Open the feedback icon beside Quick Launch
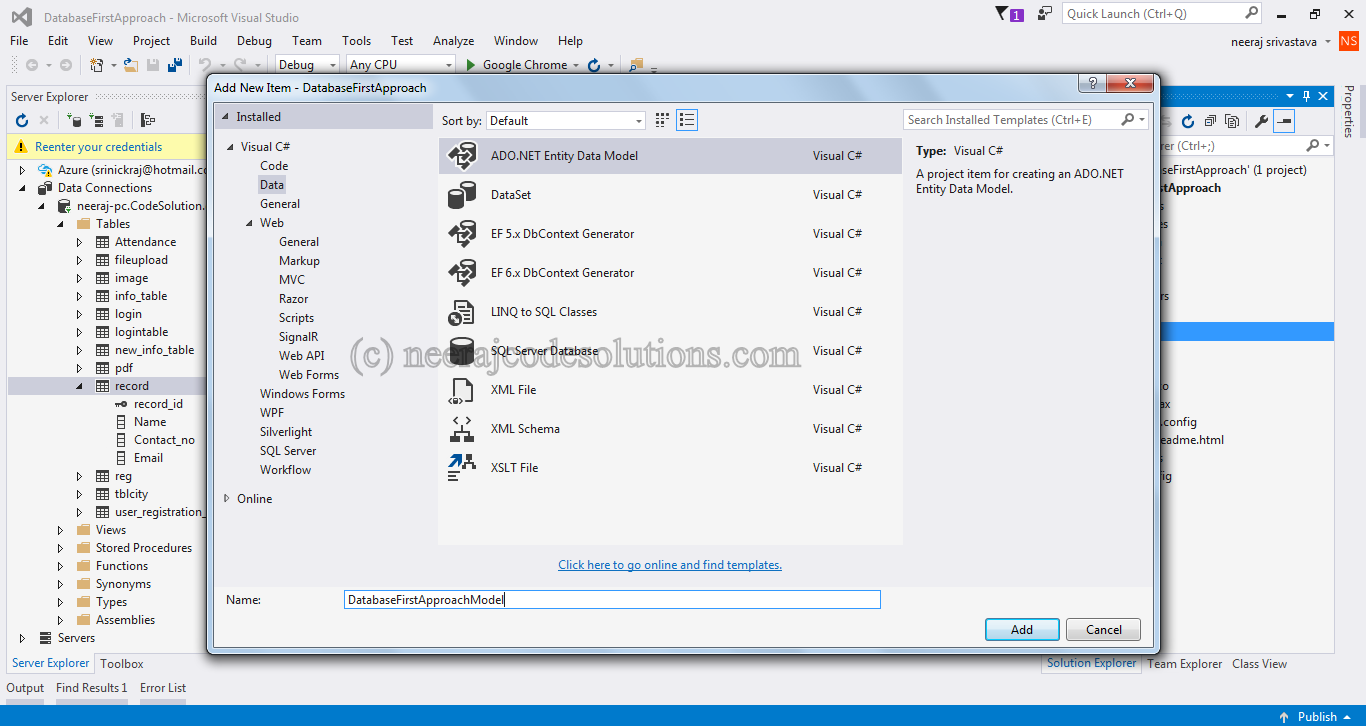Image resolution: width=1366 pixels, height=726 pixels. tap(1045, 14)
